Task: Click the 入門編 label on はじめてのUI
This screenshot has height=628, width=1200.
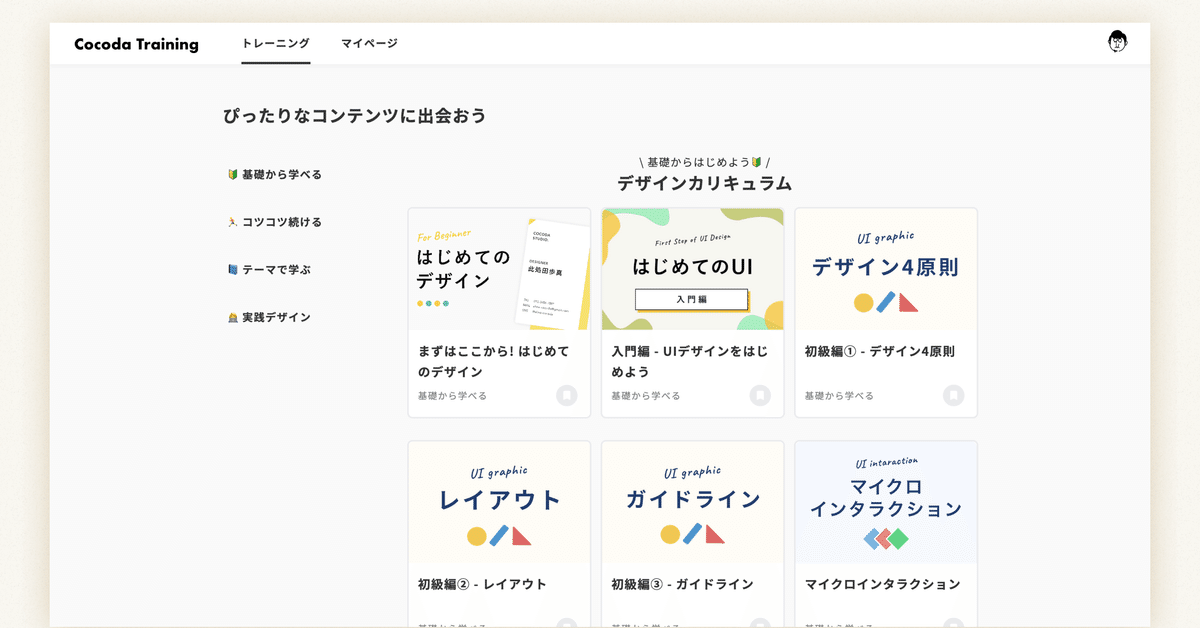Action: 692,299
